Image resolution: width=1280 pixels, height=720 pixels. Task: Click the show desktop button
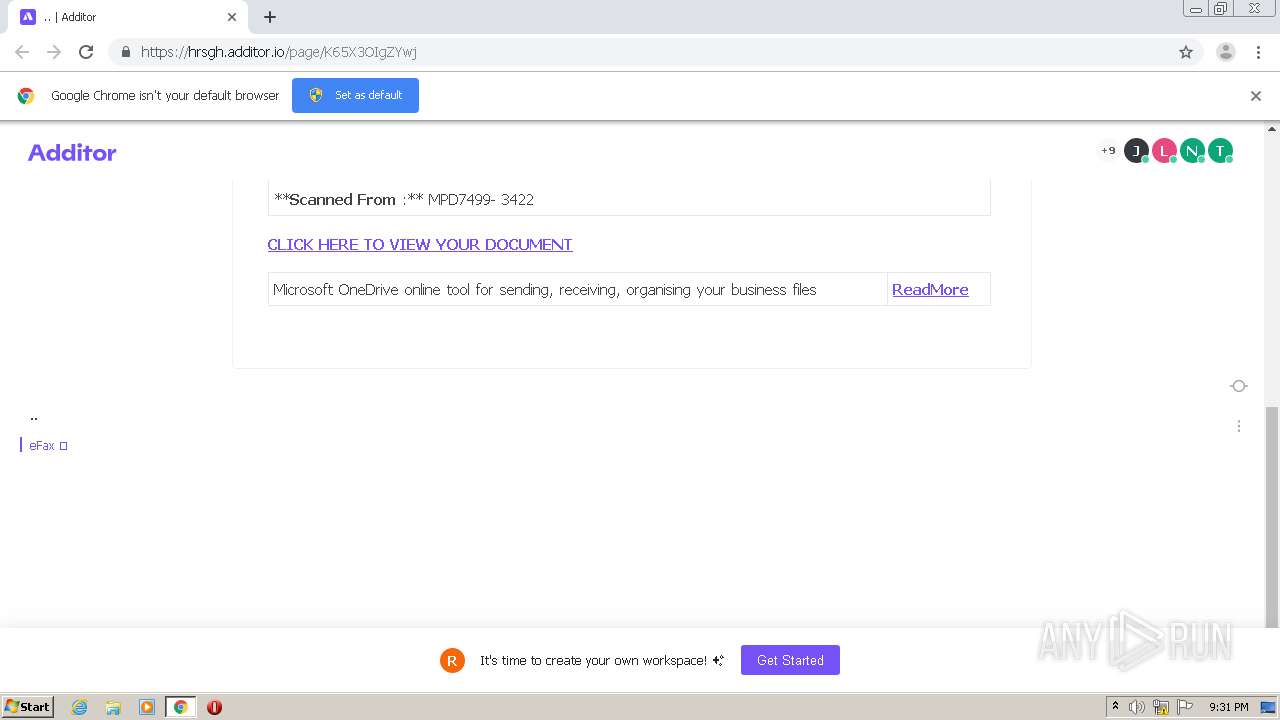click(x=1269, y=707)
